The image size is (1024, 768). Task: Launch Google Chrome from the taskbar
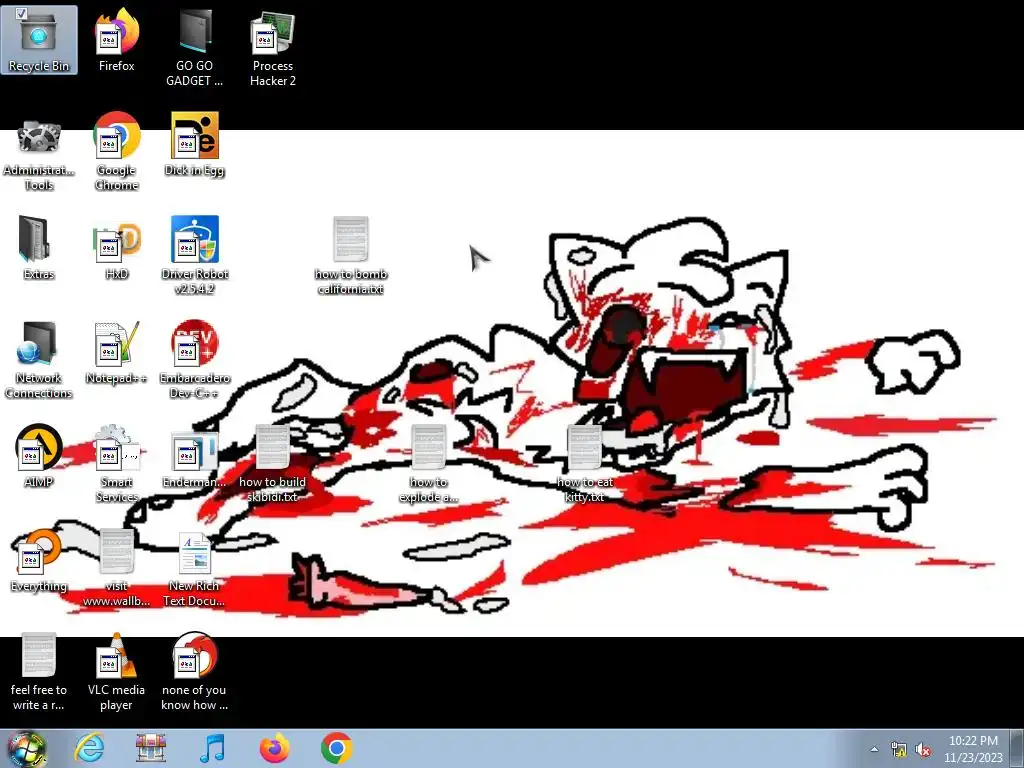click(336, 748)
